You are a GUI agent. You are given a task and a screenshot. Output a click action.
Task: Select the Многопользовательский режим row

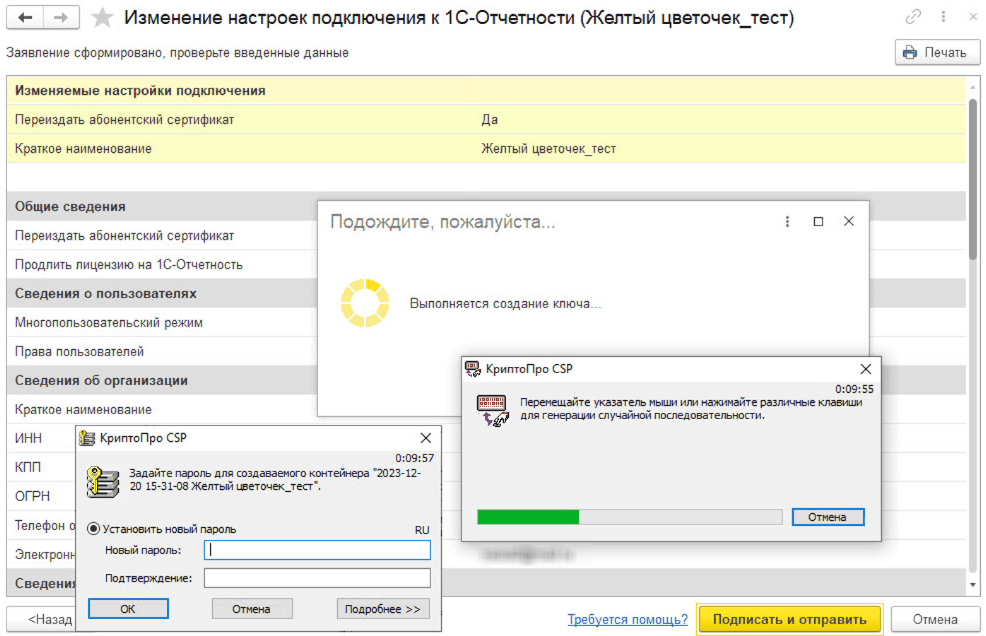click(162, 323)
